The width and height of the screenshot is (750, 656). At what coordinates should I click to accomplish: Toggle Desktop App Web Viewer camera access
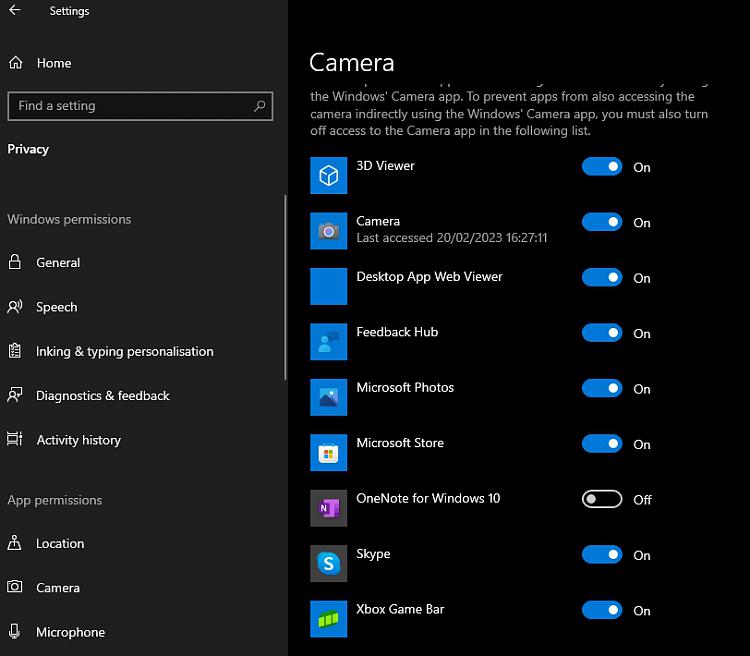[x=602, y=278]
